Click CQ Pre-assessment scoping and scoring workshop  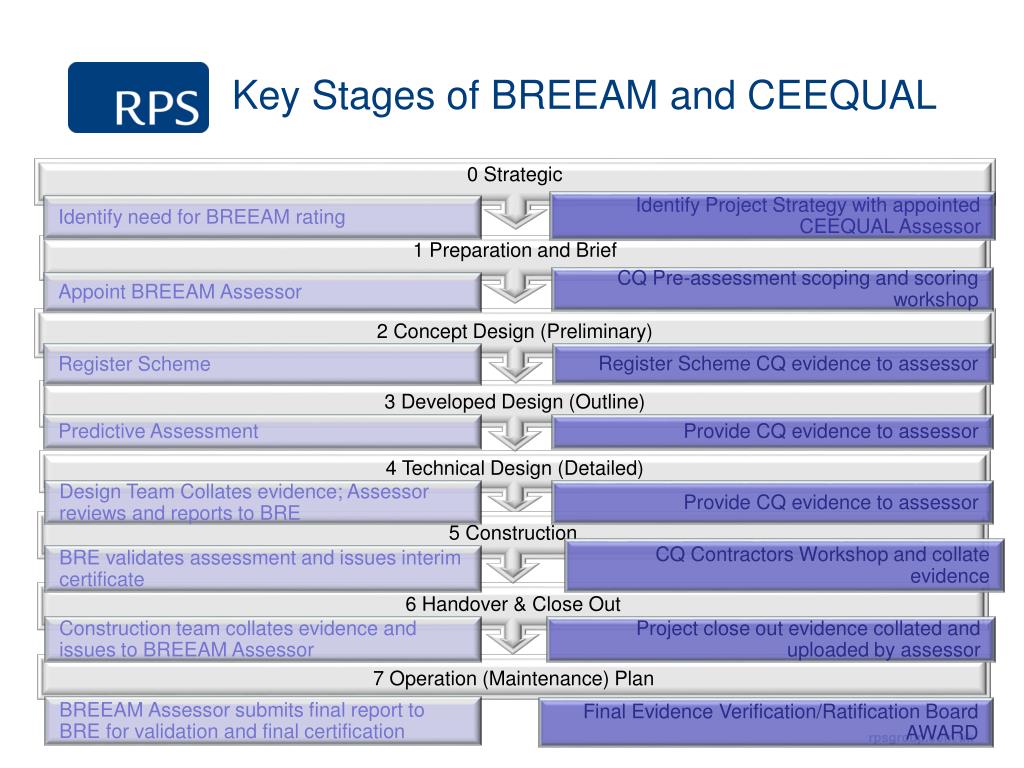773,289
